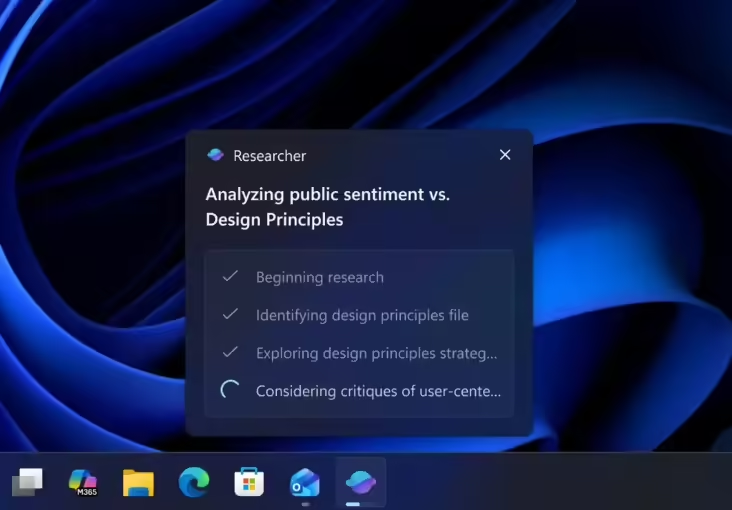Click the loading spinner beside 'Considering critiques'
This screenshot has width=732, height=510.
(x=230, y=390)
